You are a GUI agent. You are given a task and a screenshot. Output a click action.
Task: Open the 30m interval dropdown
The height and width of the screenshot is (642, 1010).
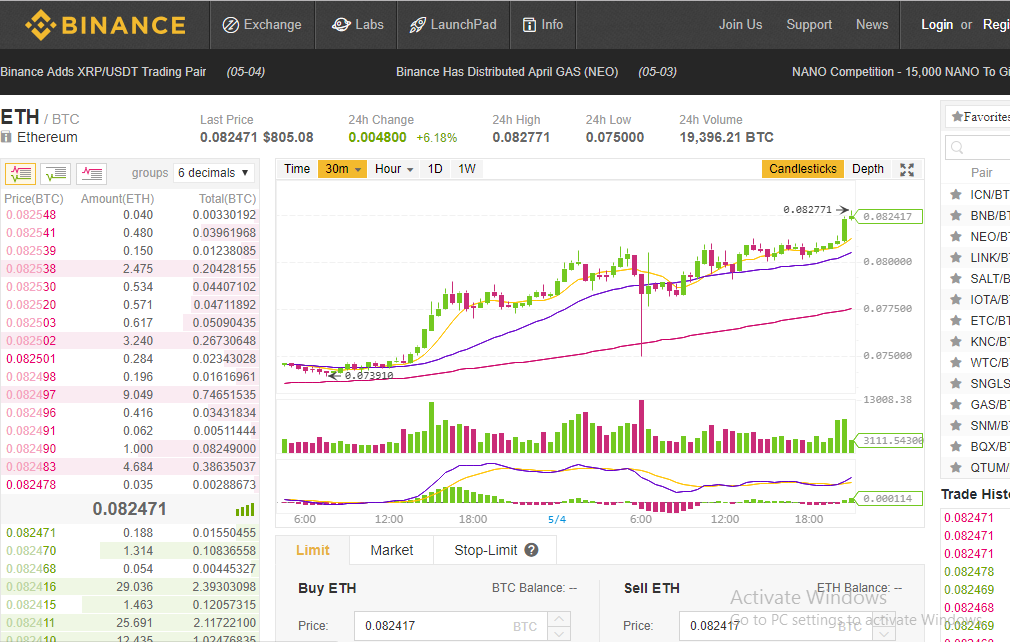point(343,169)
